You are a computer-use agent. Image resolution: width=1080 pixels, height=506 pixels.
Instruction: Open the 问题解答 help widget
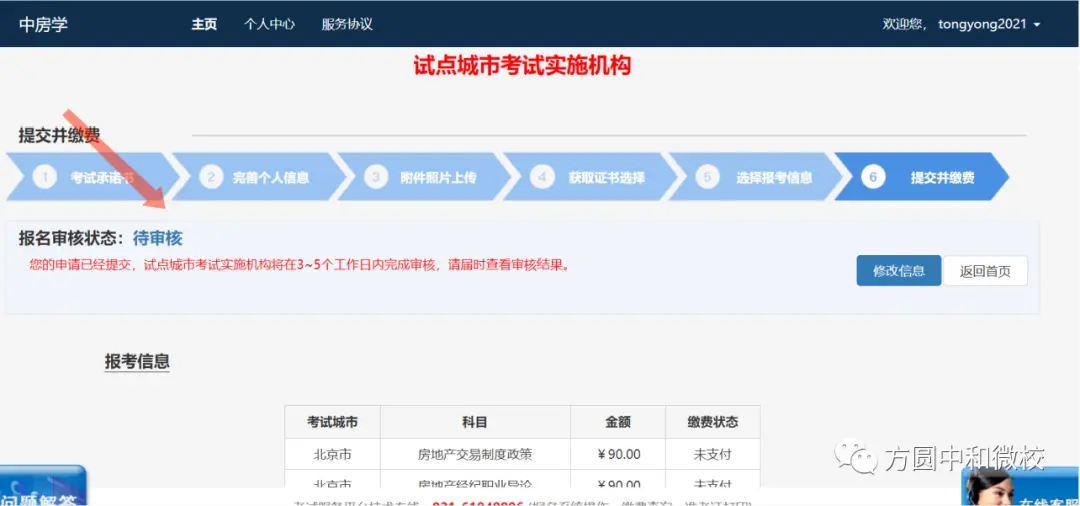[42, 489]
